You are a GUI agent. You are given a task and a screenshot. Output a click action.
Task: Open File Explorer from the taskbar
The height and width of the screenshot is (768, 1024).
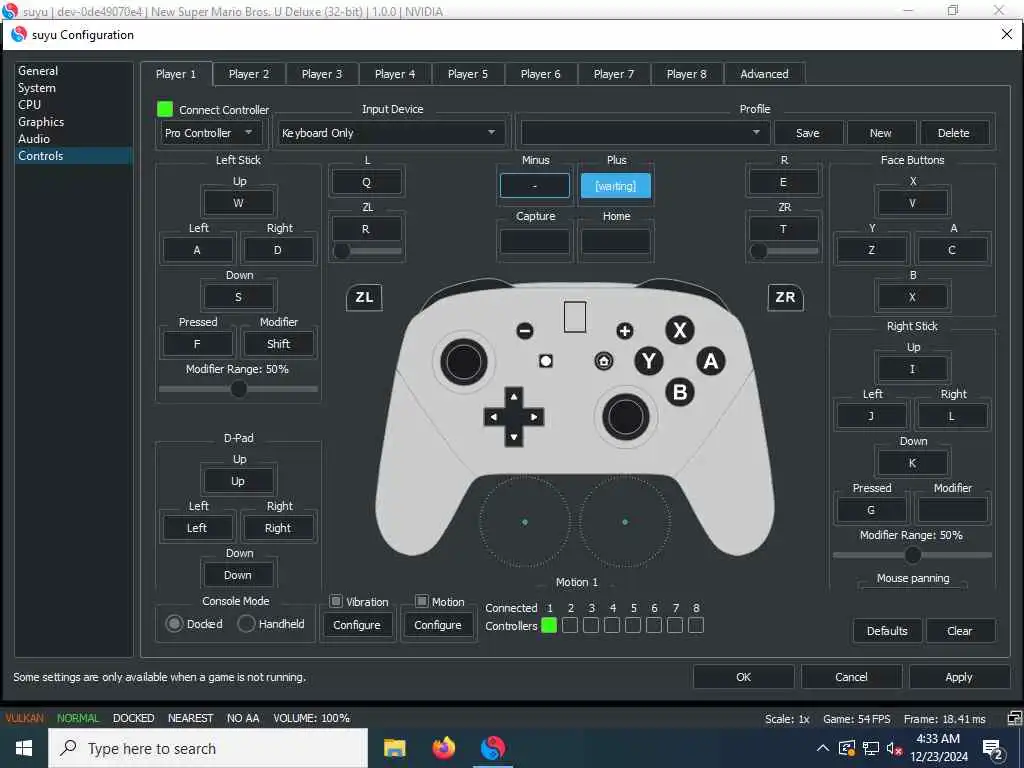[x=394, y=748]
